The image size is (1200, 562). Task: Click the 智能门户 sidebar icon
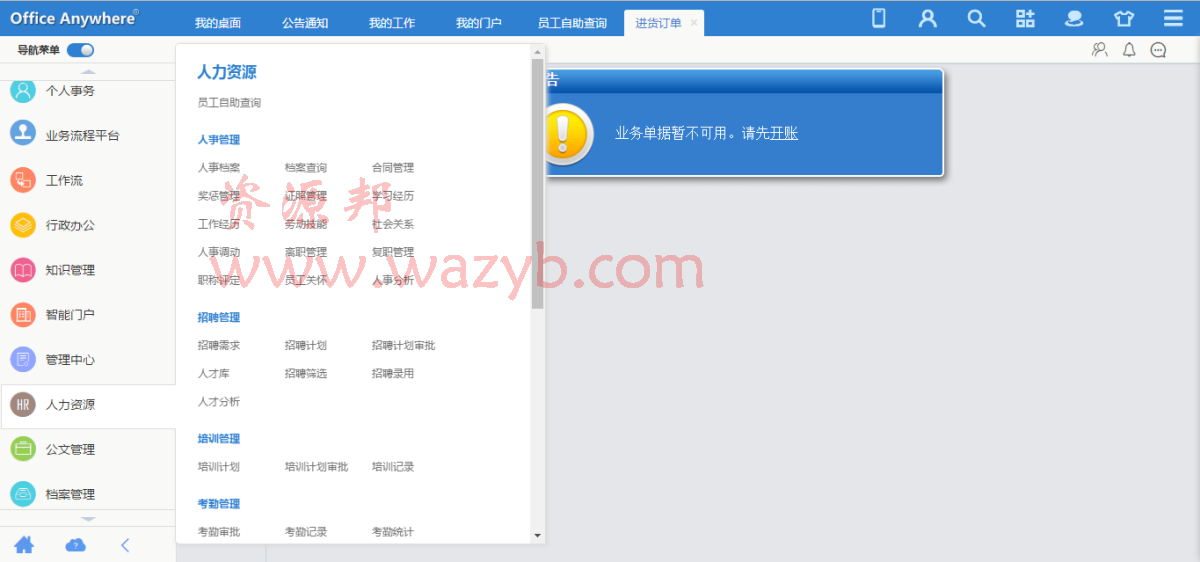coord(23,315)
